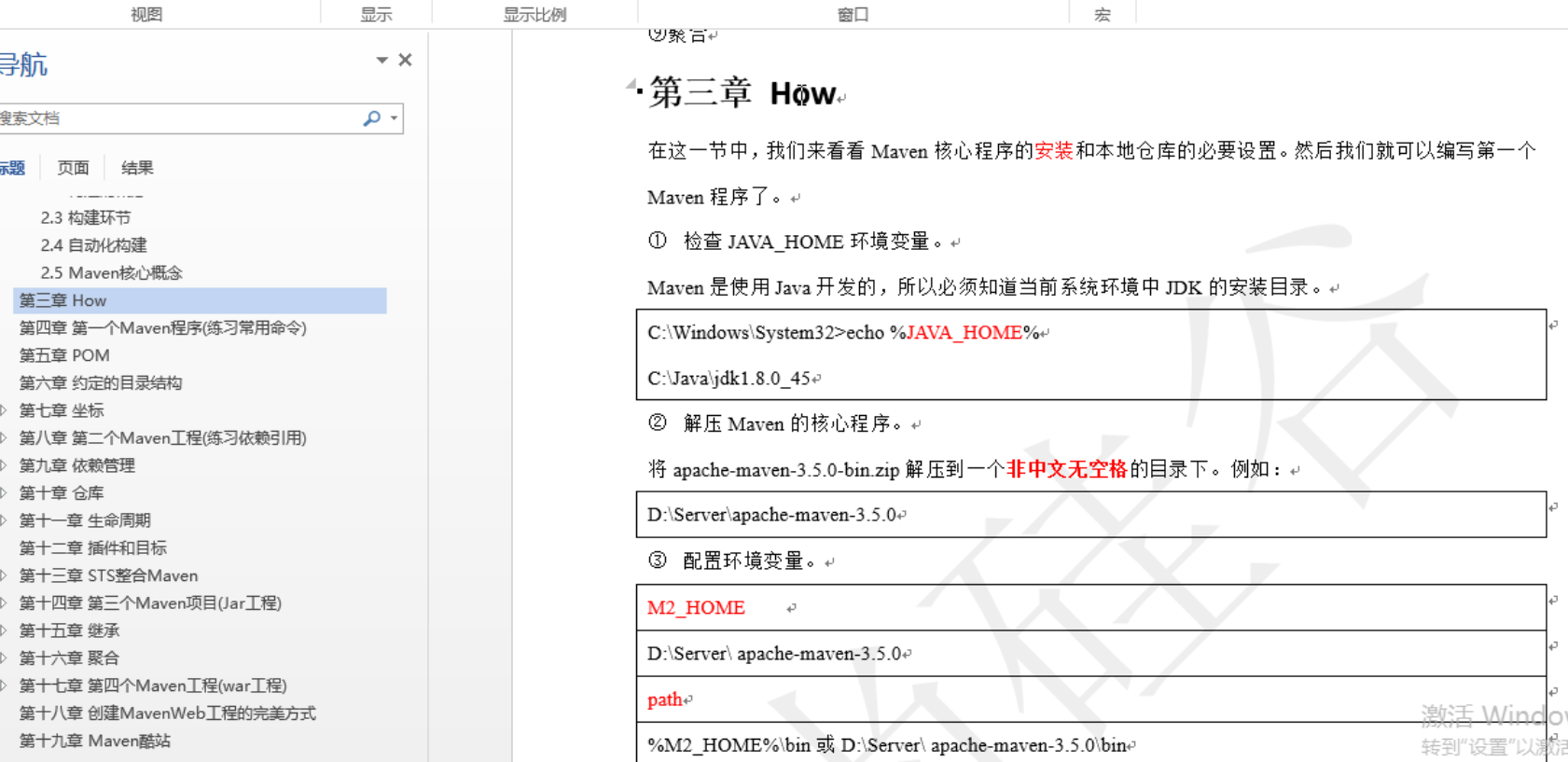Go to 第十七章 第四个Maven工程 heading
This screenshot has width=1568, height=762.
153,686
